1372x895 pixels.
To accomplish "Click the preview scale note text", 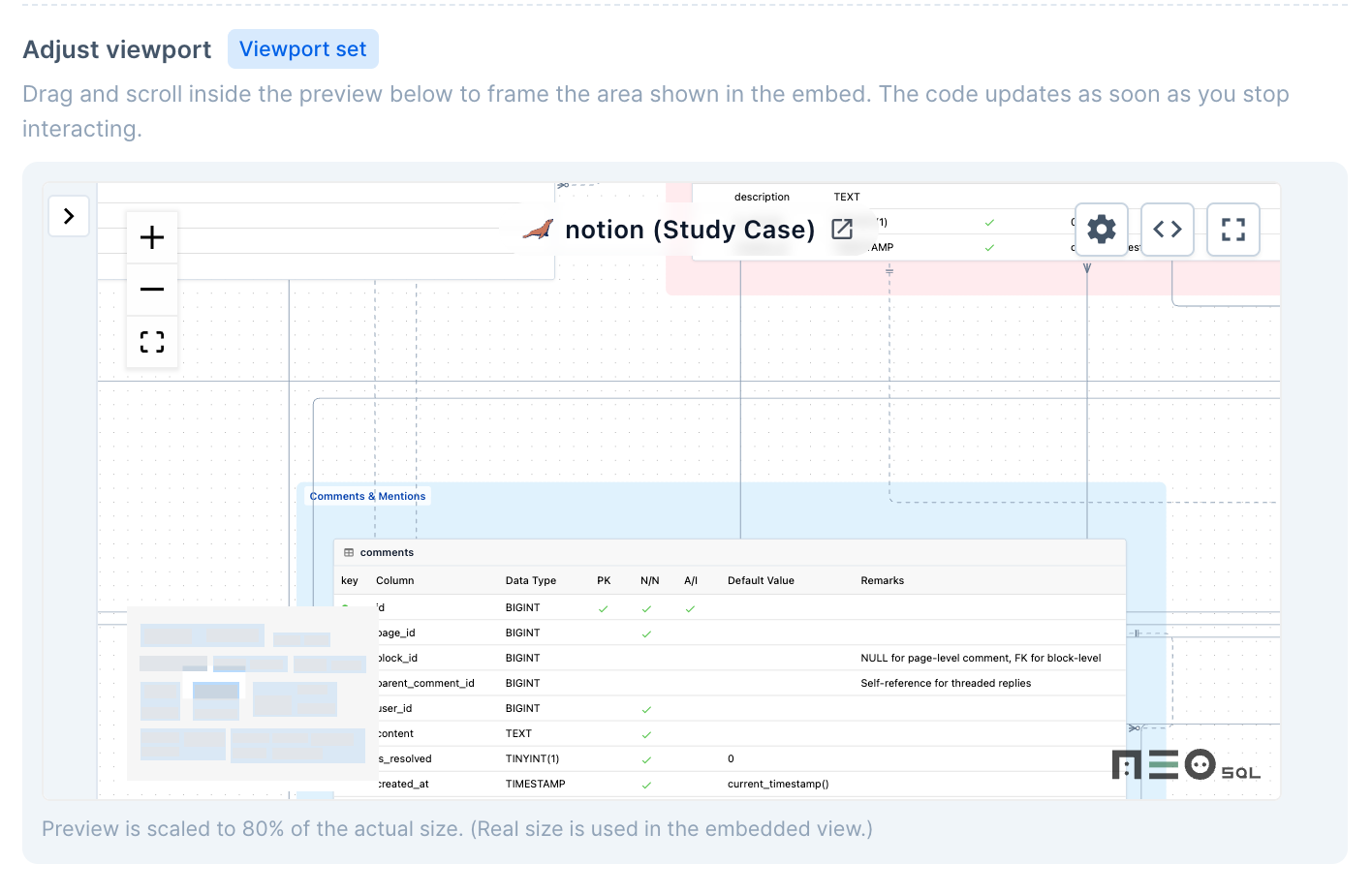I will [x=457, y=829].
